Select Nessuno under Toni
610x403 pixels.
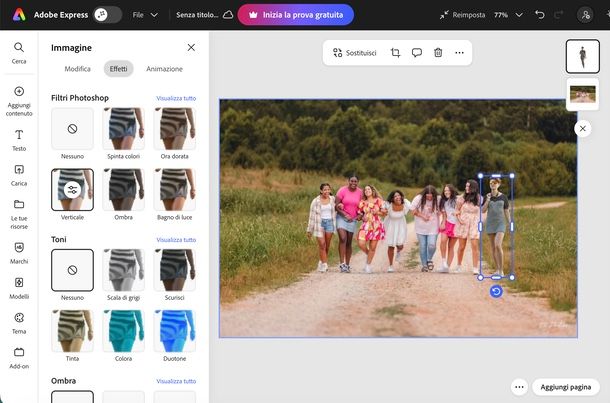coord(72,270)
